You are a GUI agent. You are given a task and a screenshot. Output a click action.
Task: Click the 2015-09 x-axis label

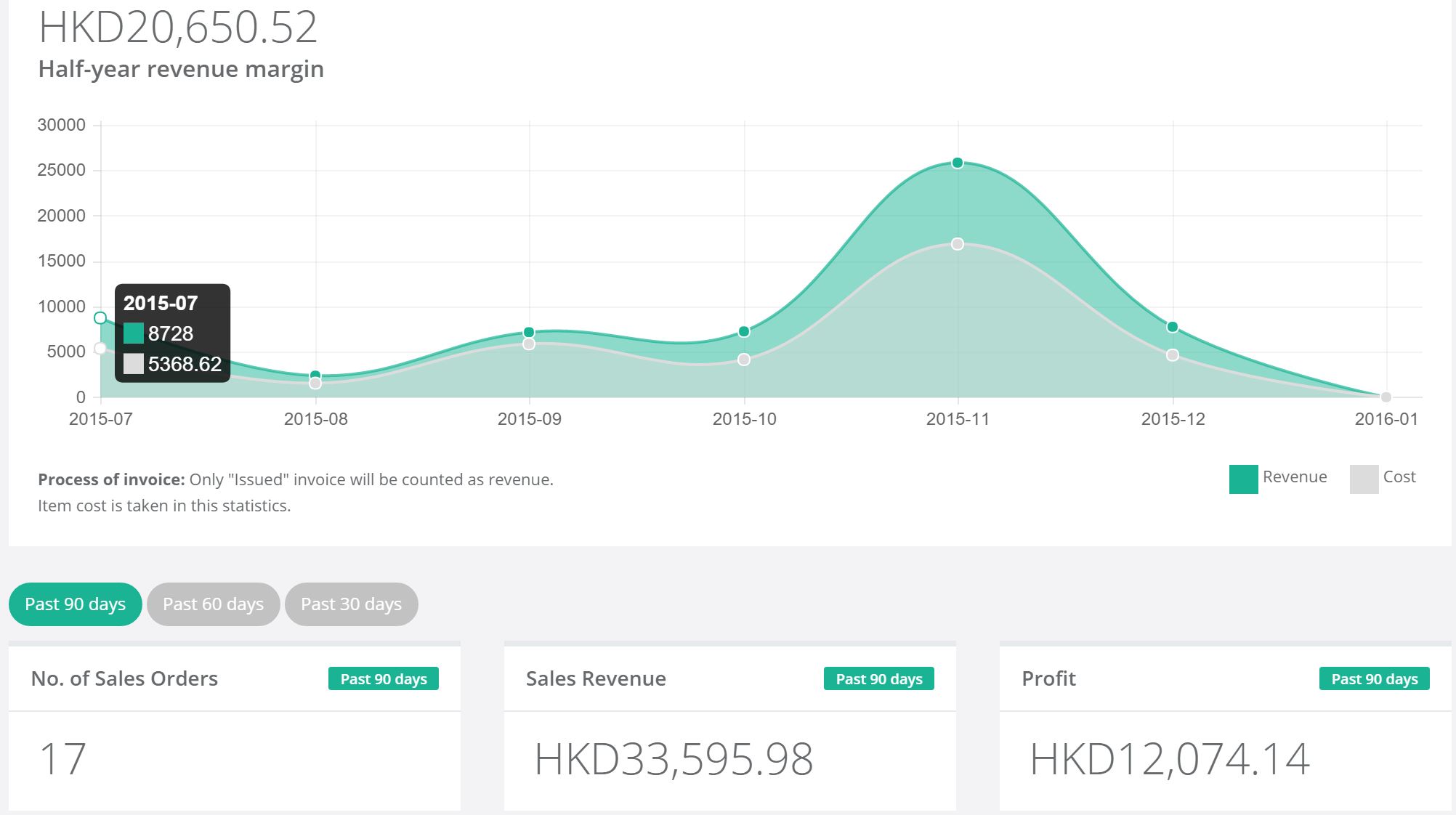(x=529, y=419)
